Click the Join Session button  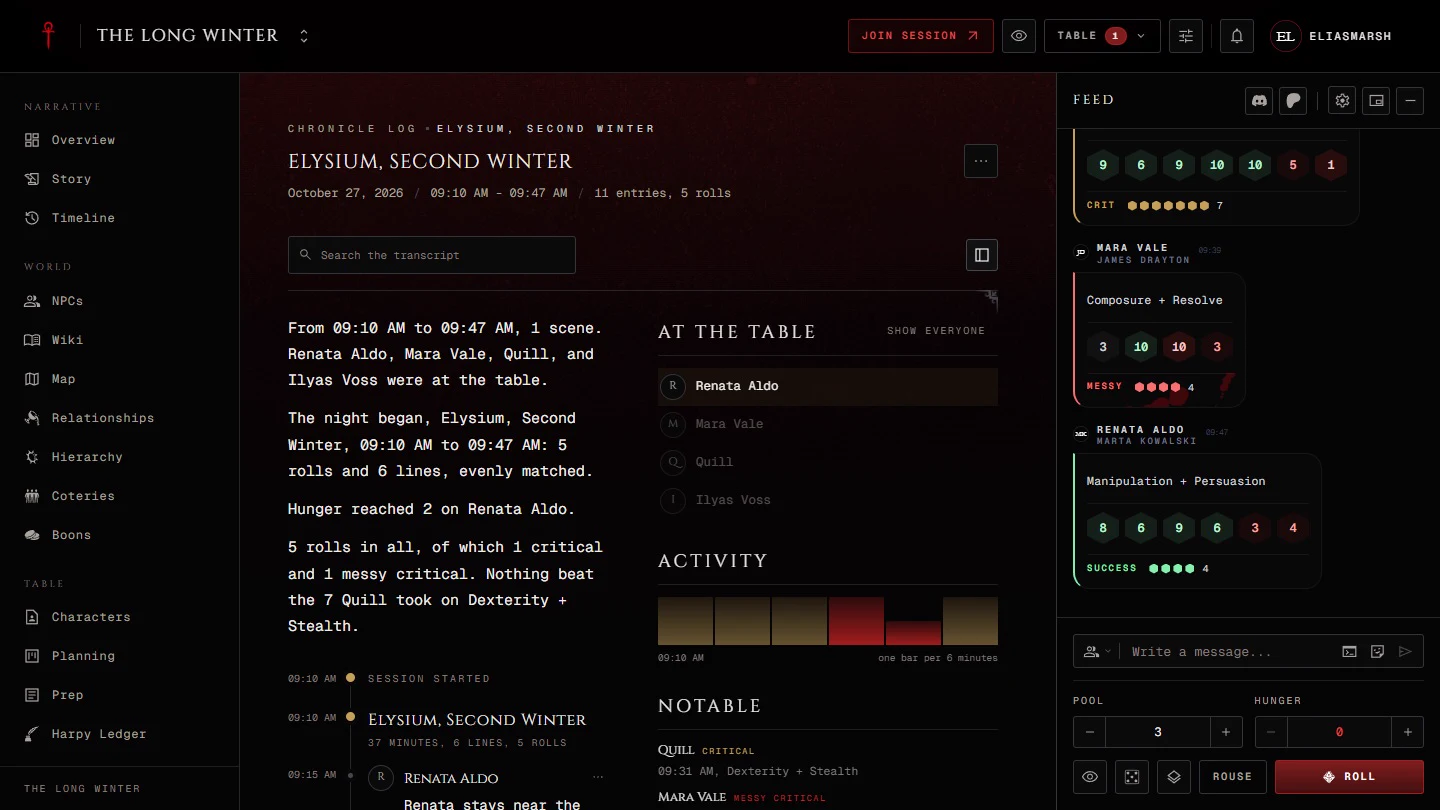(x=921, y=36)
